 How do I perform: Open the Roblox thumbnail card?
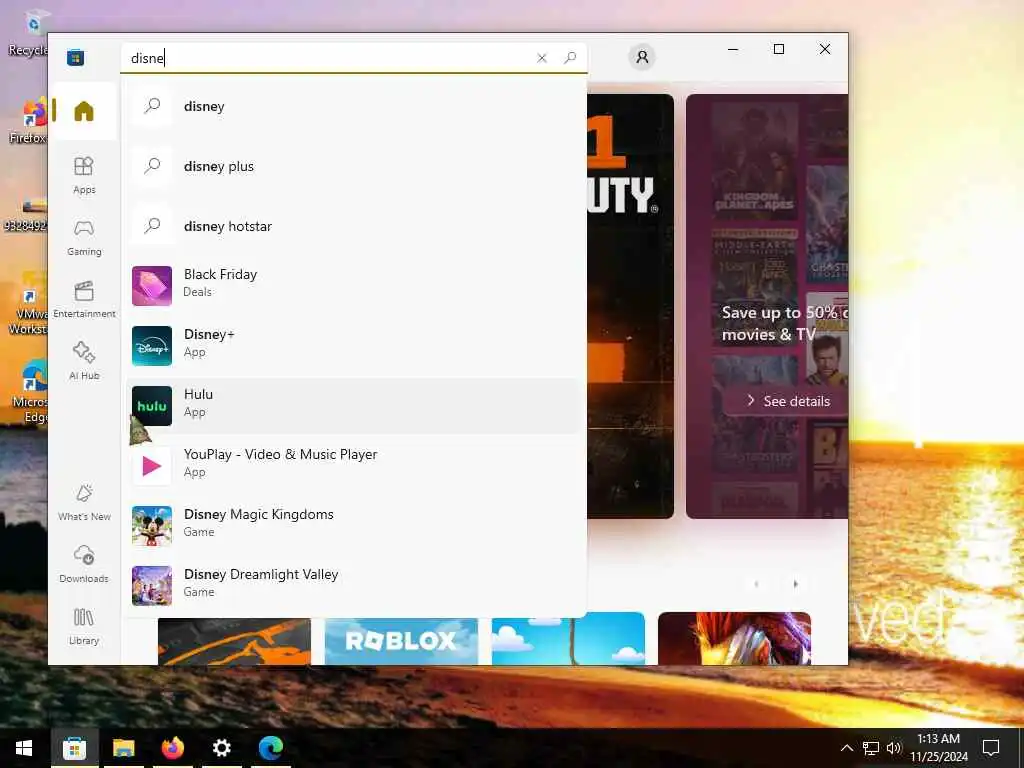(x=401, y=641)
